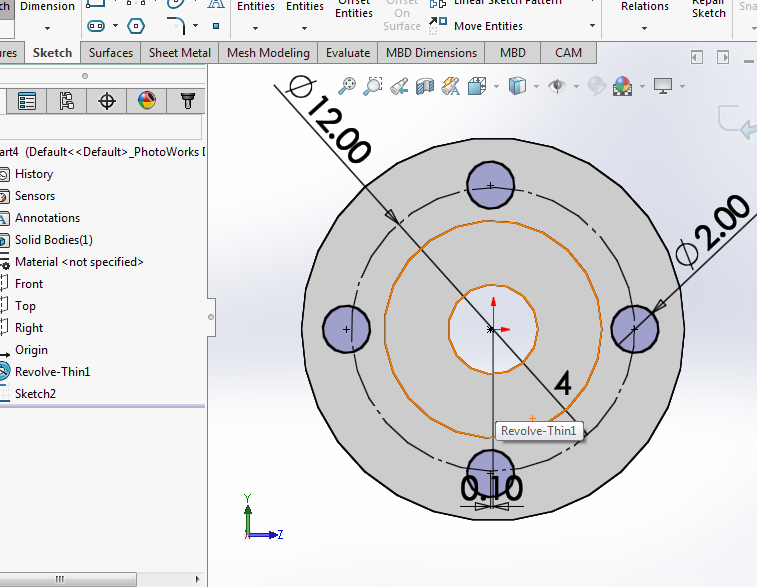Image resolution: width=757 pixels, height=587 pixels.
Task: Select History in the feature tree
Action: coord(34,174)
